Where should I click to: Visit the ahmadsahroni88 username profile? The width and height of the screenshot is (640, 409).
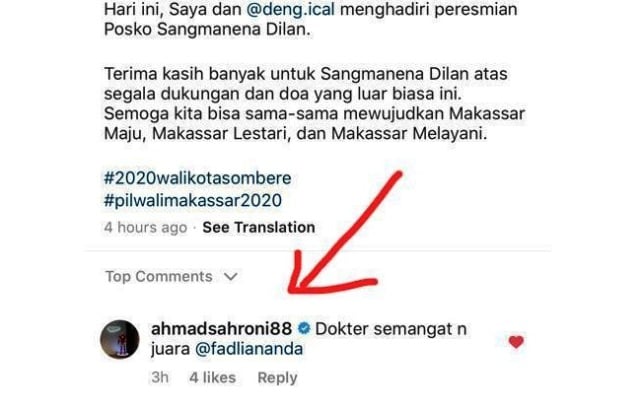tap(222, 329)
